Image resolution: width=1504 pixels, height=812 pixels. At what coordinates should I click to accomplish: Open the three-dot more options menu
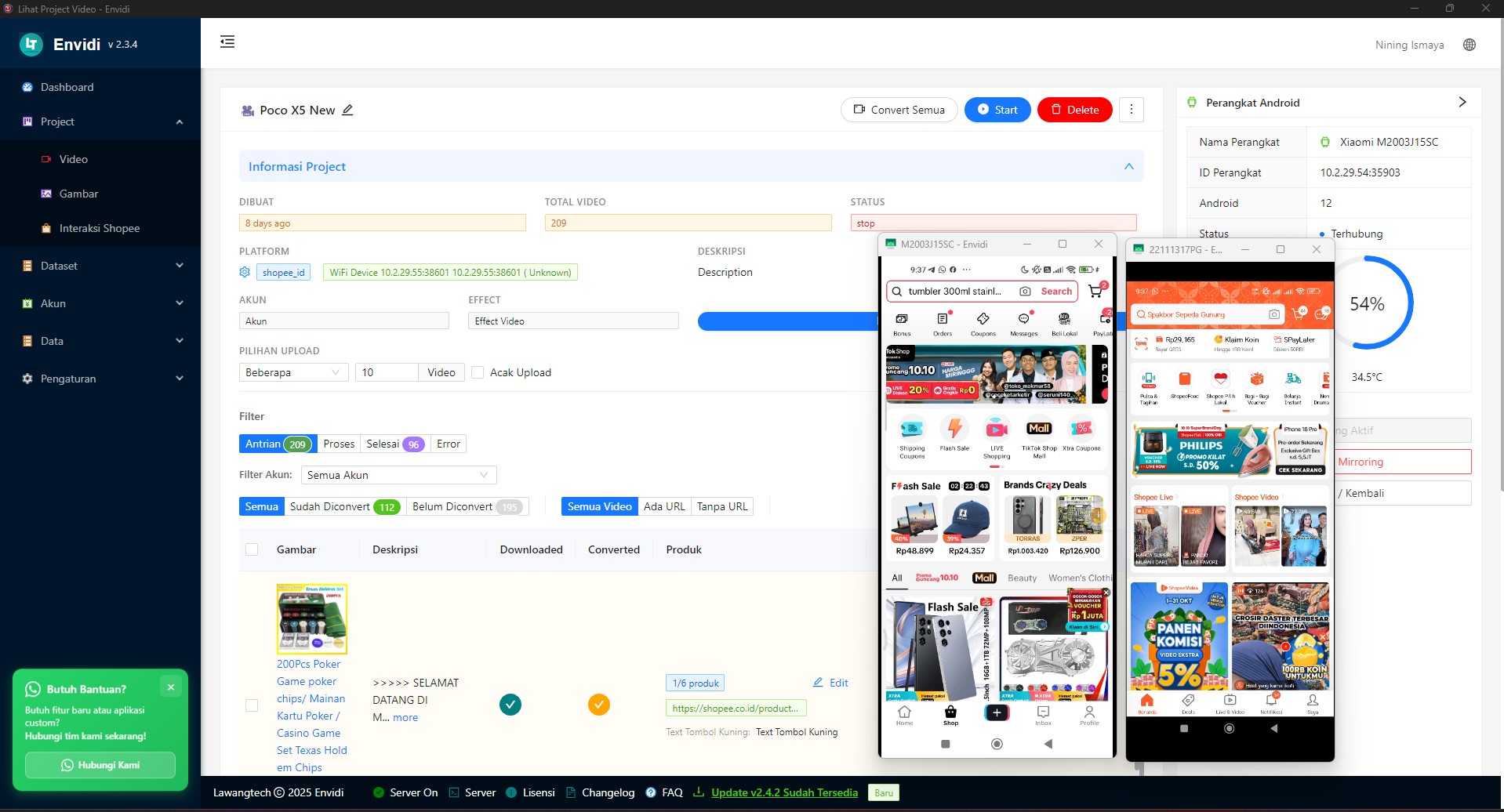[x=1131, y=110]
